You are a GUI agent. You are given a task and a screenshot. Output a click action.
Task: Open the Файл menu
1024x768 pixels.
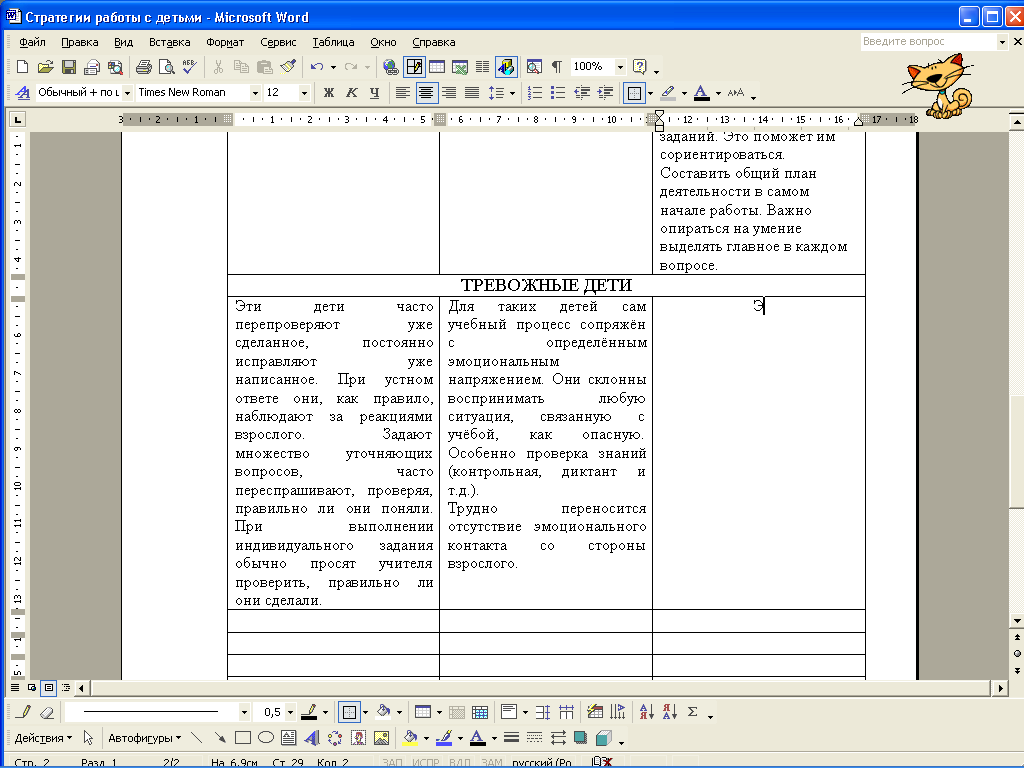(x=32, y=42)
